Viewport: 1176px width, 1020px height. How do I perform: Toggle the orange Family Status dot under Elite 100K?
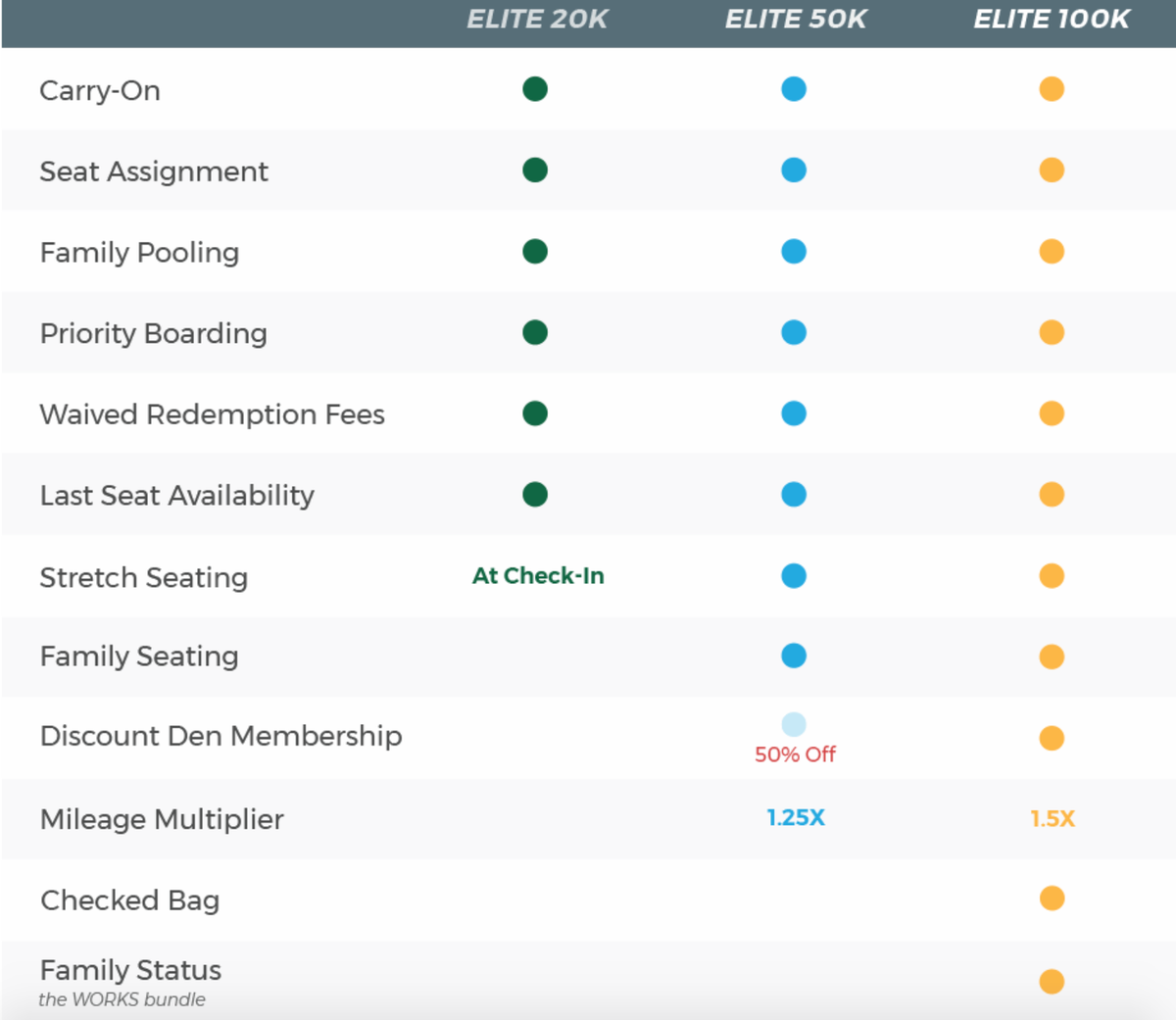coord(1051,979)
